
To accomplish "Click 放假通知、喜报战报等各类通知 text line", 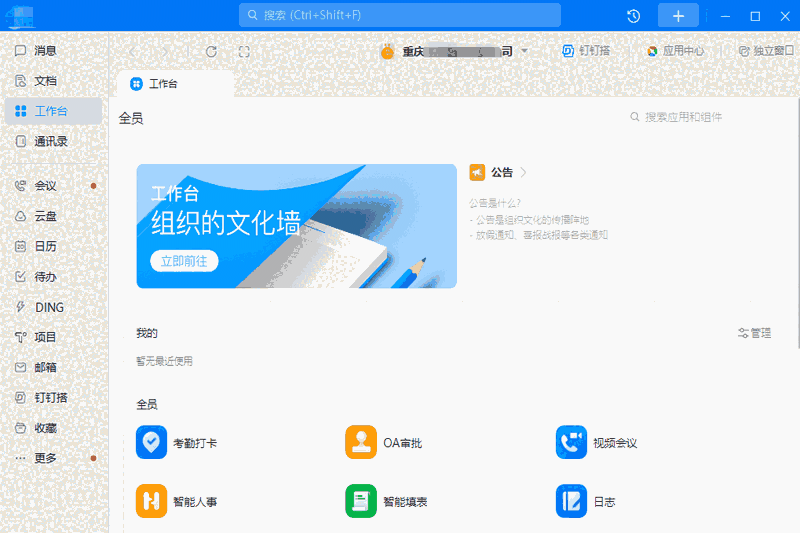I will click(x=539, y=235).
